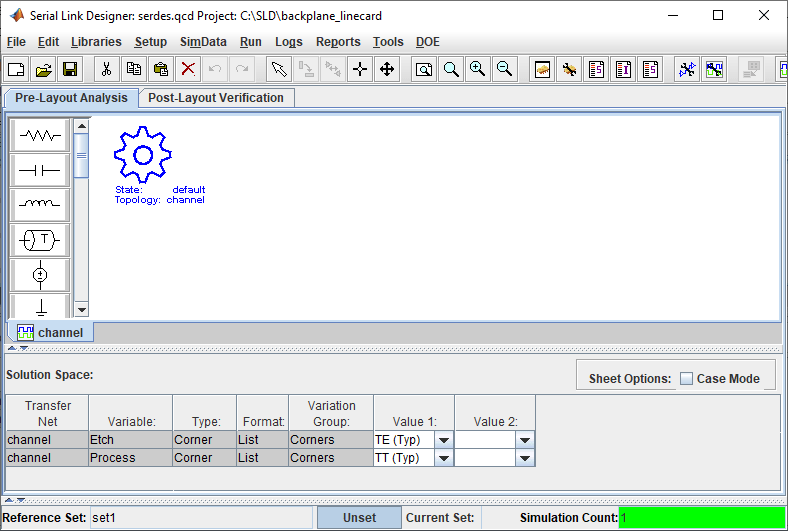Image resolution: width=788 pixels, height=531 pixels.
Task: Zoom to fit using the boxed magnifier icon
Action: tap(424, 69)
